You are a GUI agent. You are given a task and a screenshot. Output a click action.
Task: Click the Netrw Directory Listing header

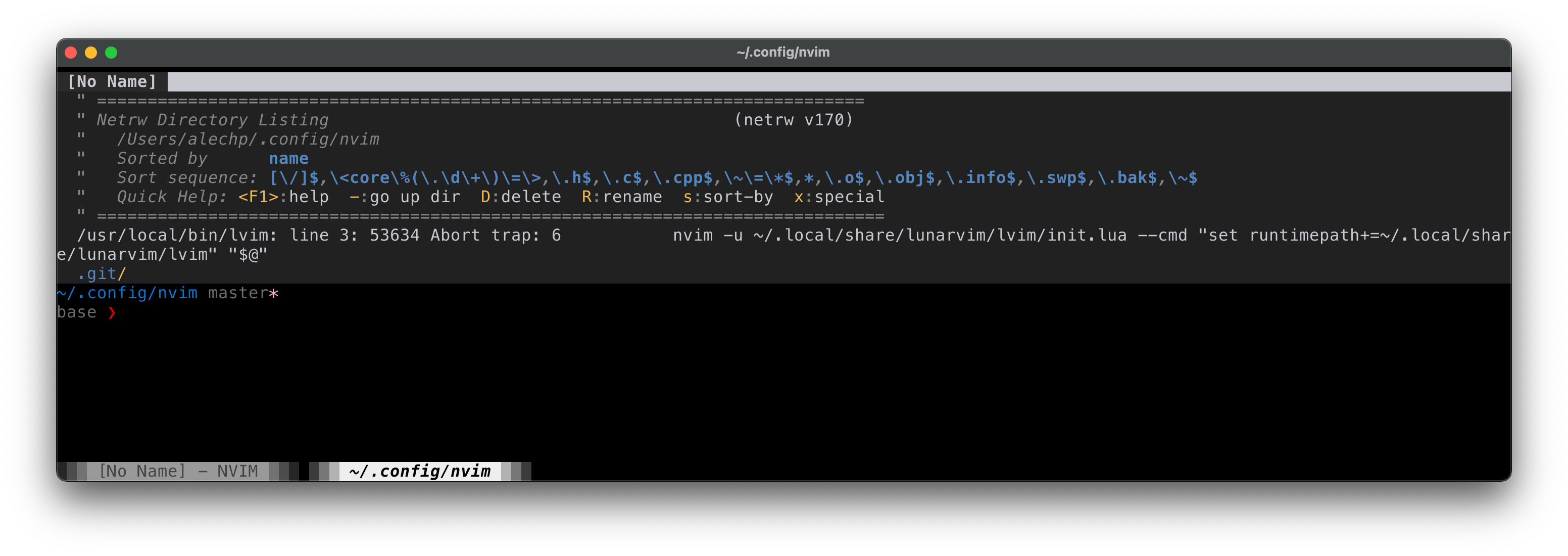pos(212,119)
